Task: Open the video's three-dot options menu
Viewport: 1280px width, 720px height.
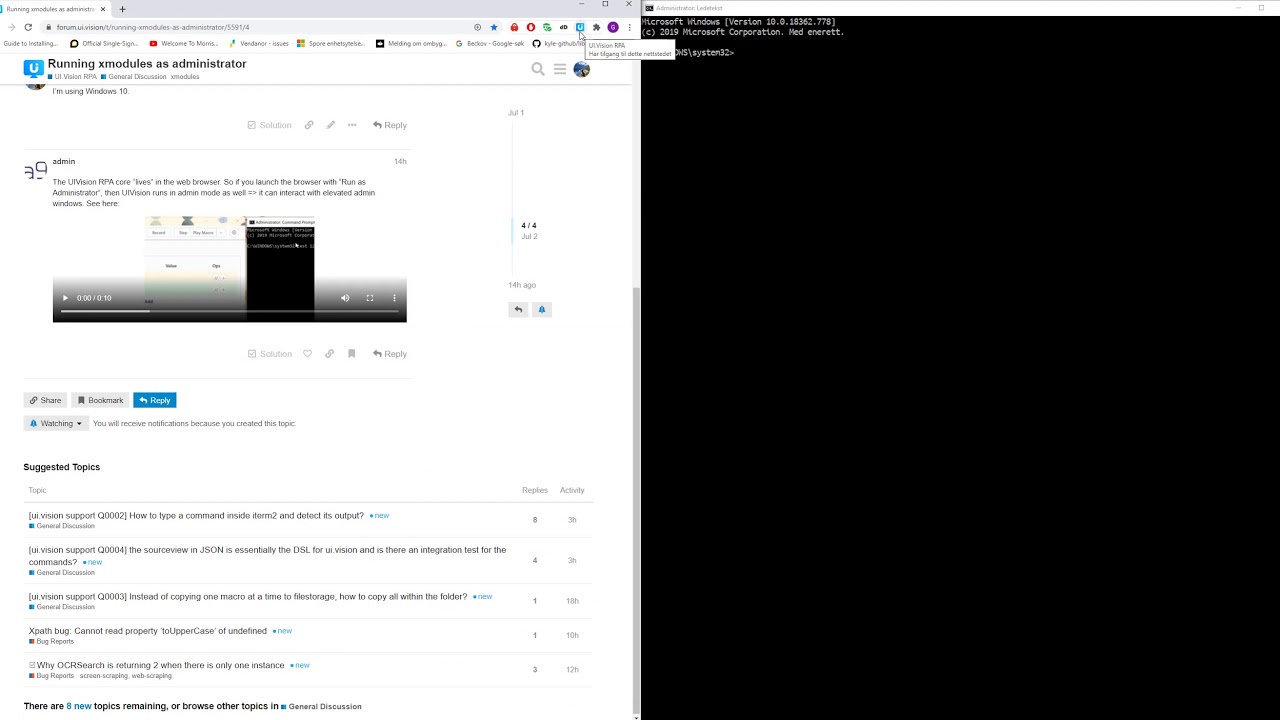Action: click(x=394, y=298)
